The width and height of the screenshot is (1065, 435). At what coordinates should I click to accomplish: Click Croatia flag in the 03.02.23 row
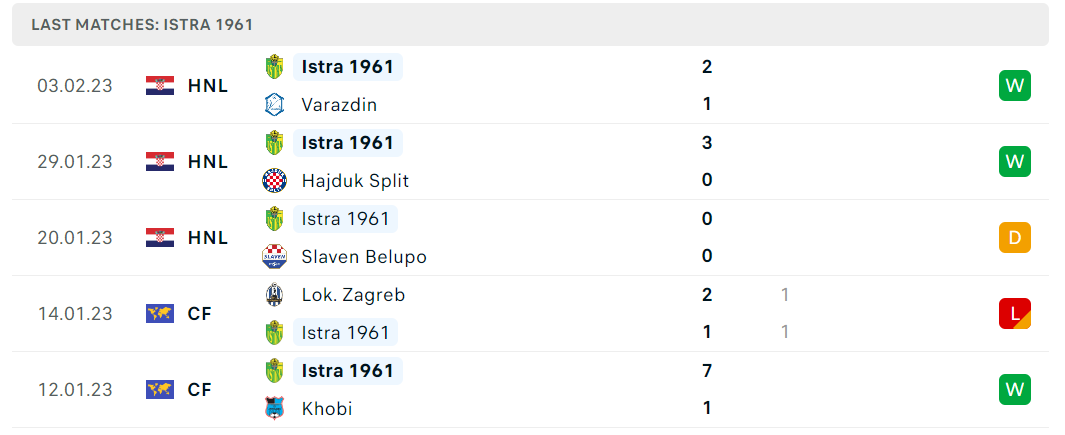pyautogui.click(x=160, y=86)
